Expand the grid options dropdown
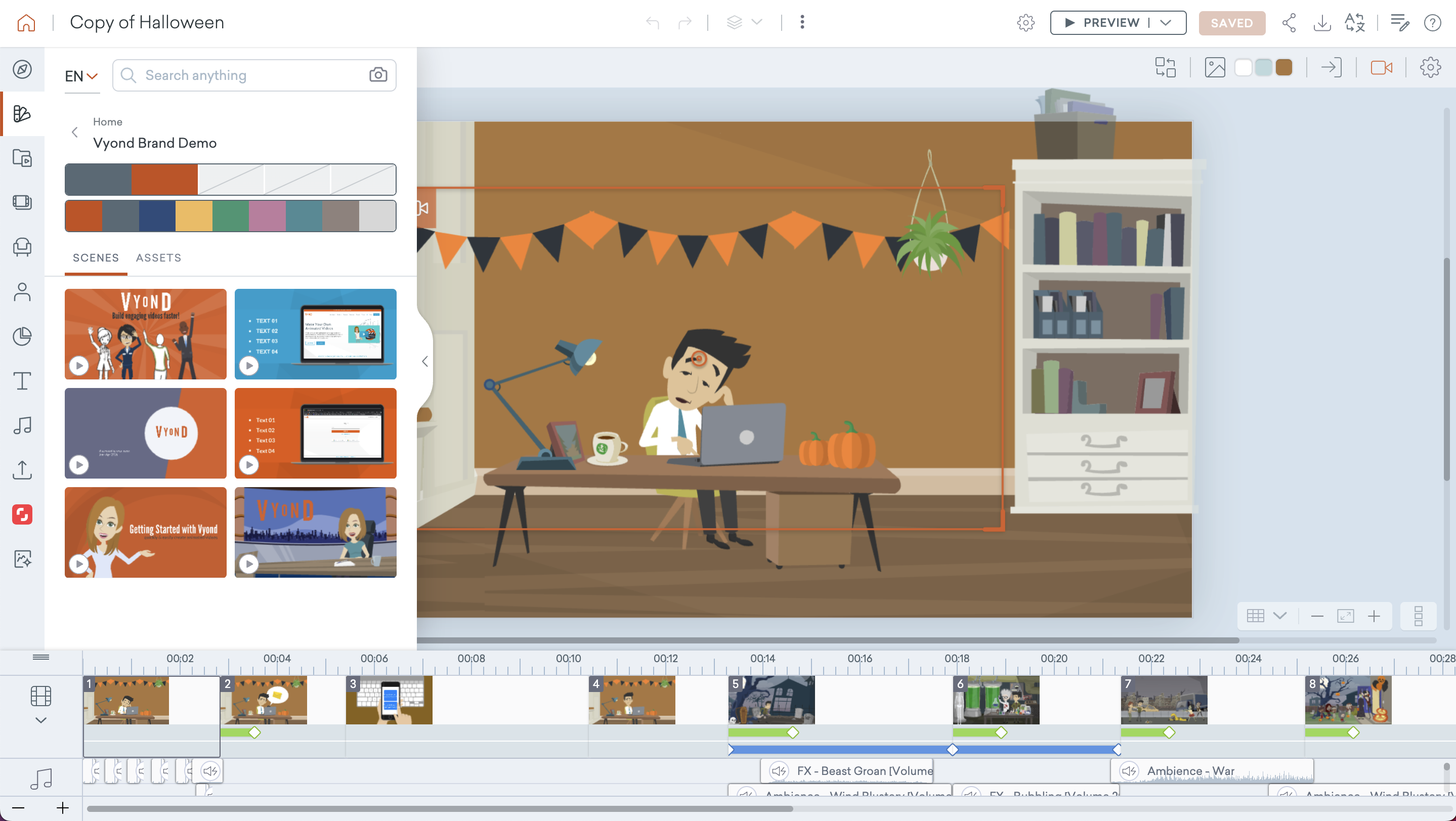The height and width of the screenshot is (821, 1456). point(1279,615)
